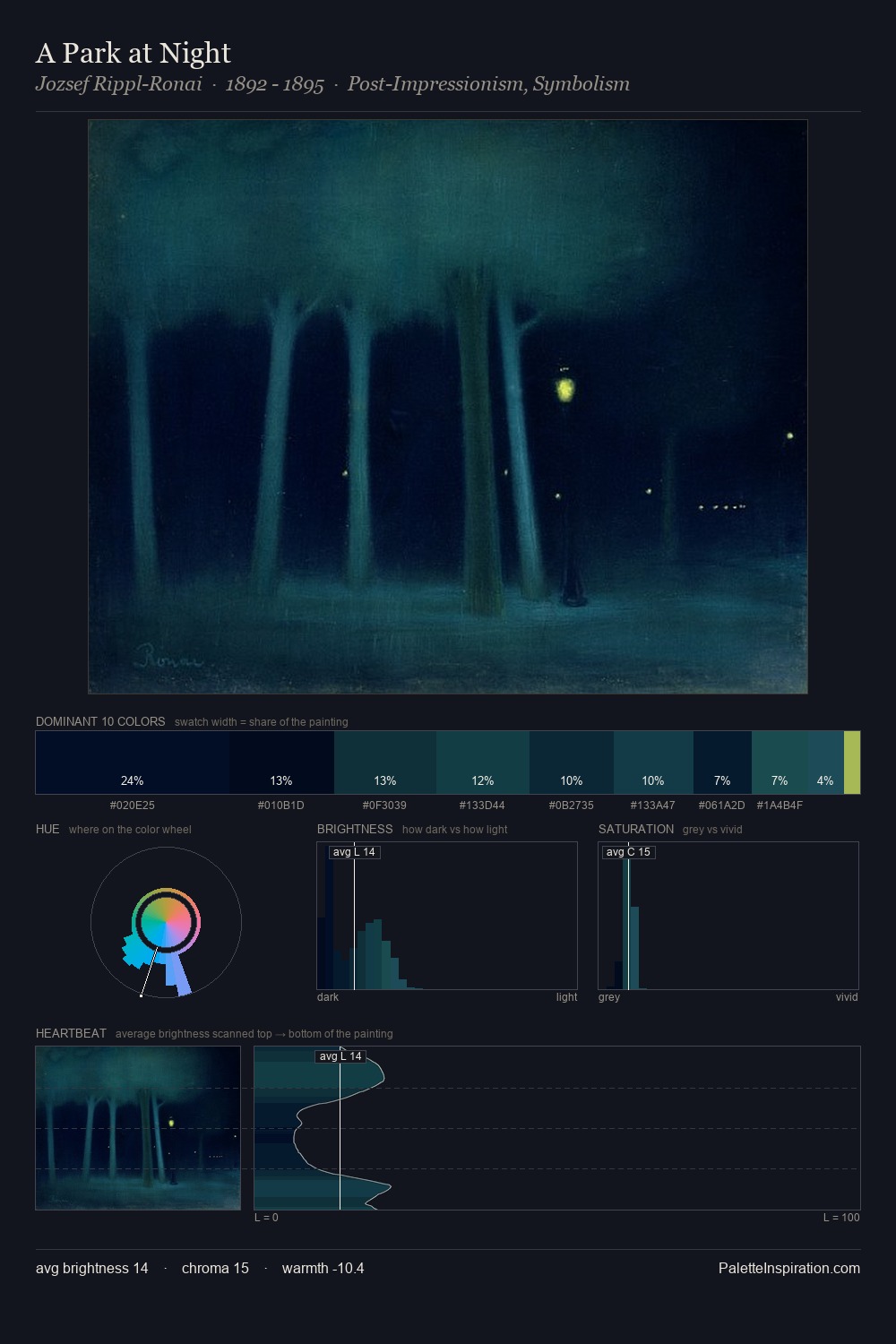Click hex code label #020E25
The height and width of the screenshot is (1344, 896).
click(x=133, y=806)
